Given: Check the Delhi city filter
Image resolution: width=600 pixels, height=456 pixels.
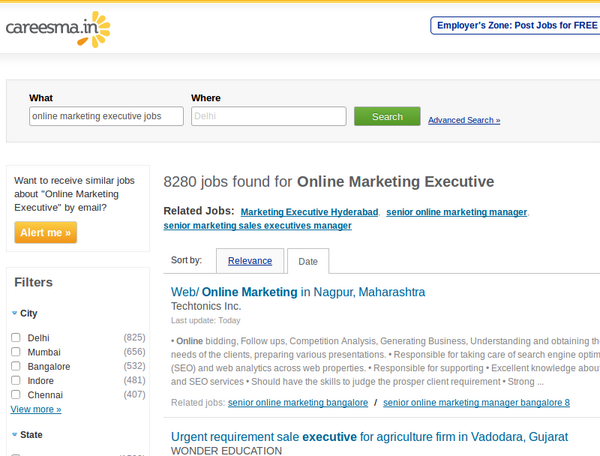Looking at the screenshot, I should pos(16,337).
